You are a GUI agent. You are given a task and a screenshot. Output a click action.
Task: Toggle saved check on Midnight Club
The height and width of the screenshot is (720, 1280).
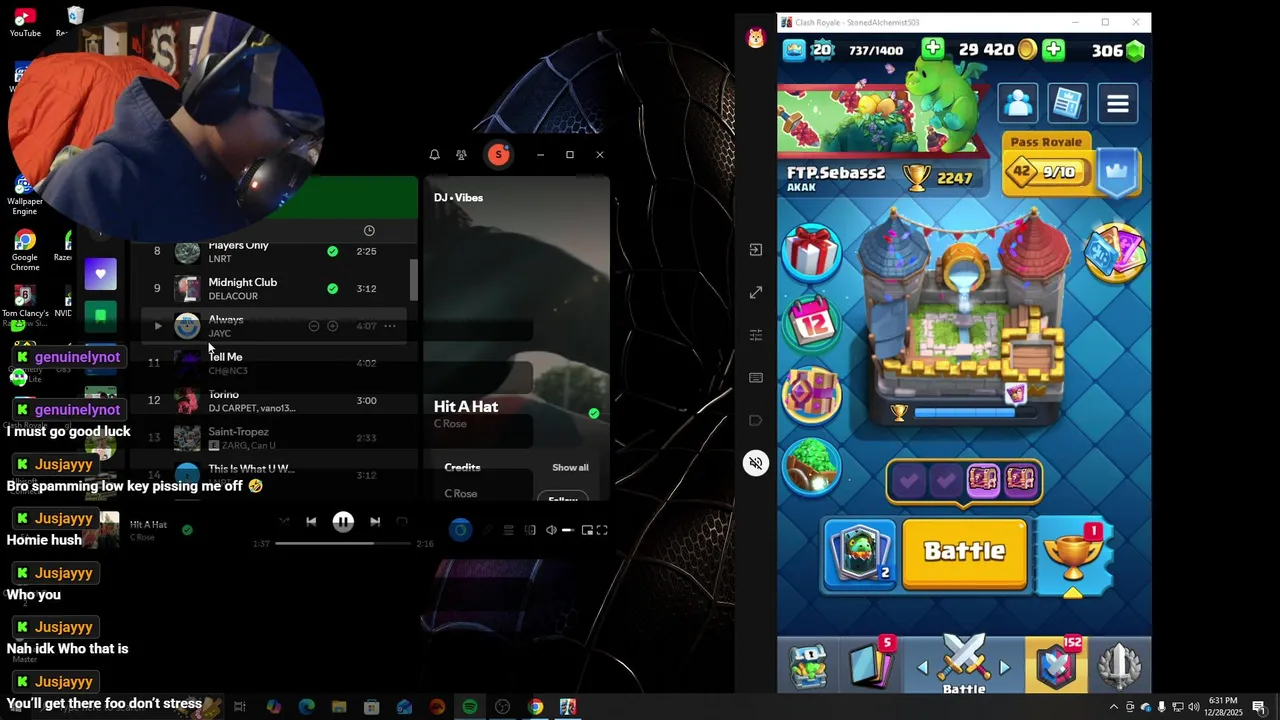pos(332,289)
